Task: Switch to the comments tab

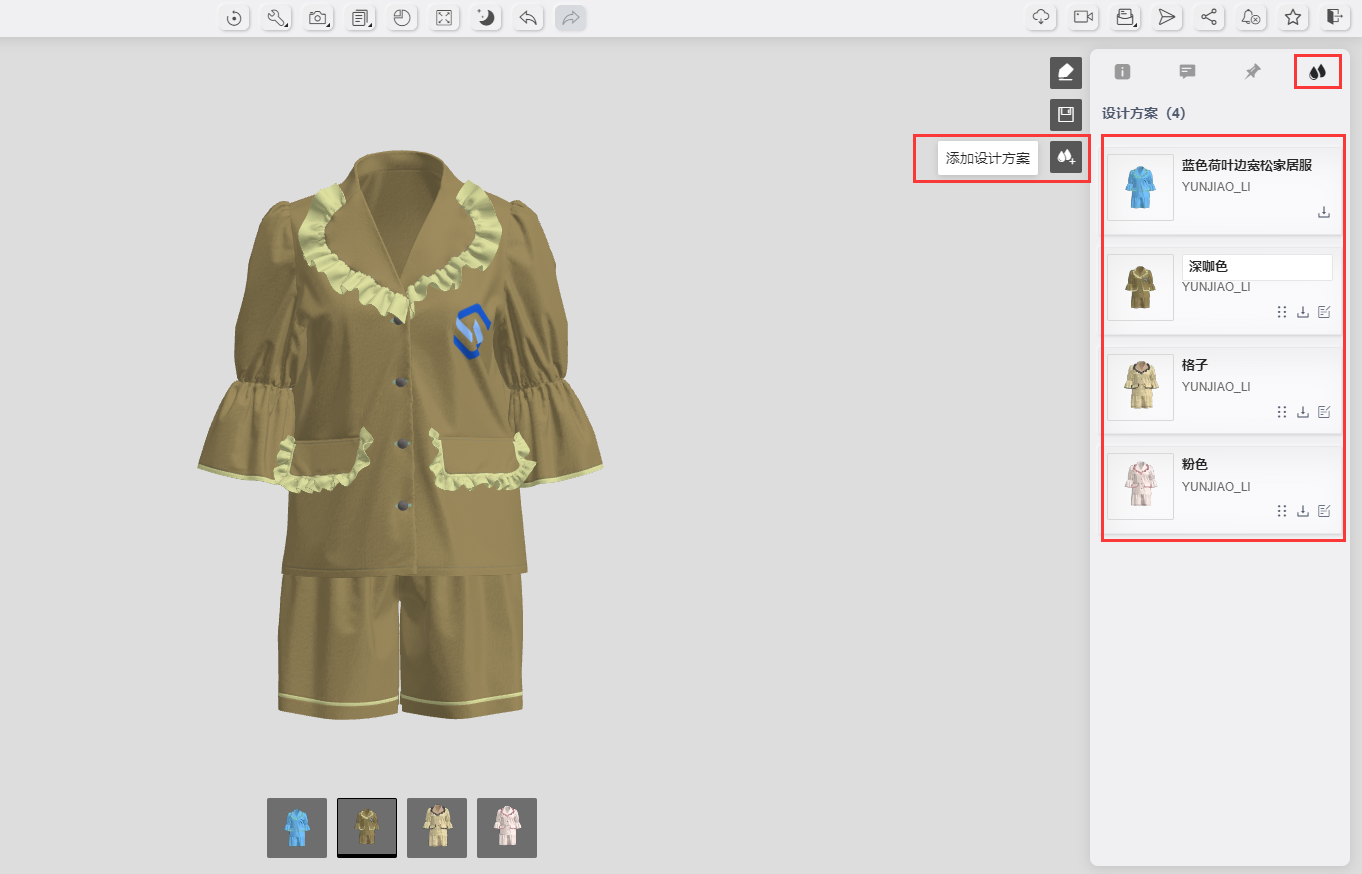Action: (x=1187, y=72)
